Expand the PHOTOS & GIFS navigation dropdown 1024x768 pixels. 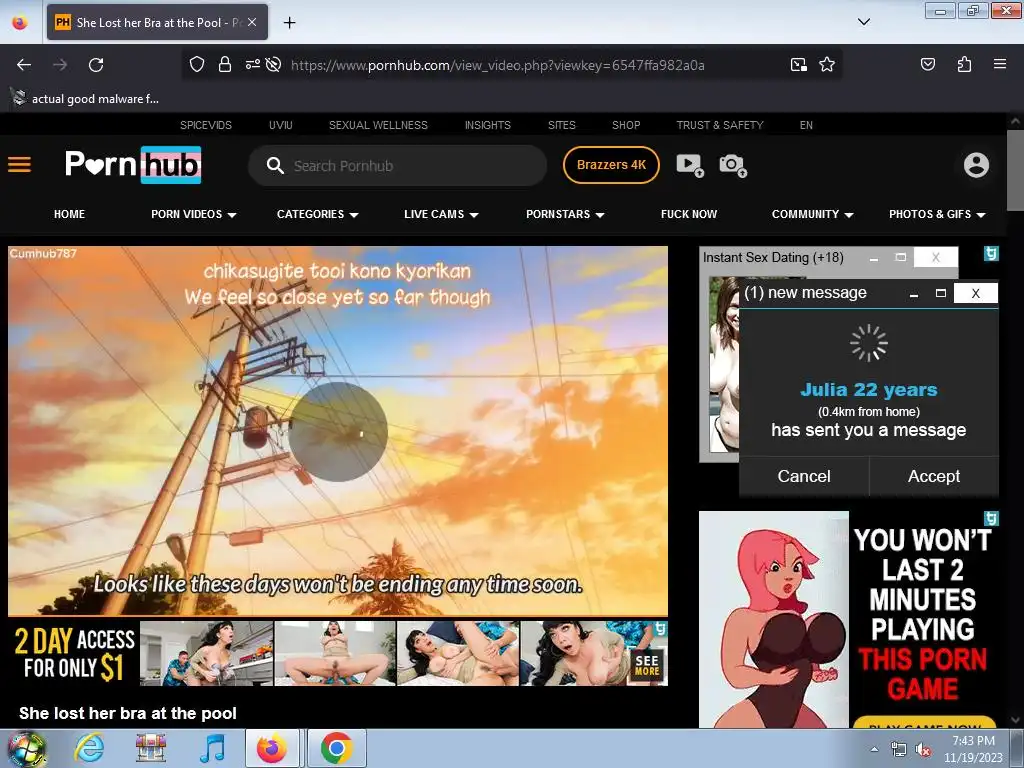coord(937,214)
